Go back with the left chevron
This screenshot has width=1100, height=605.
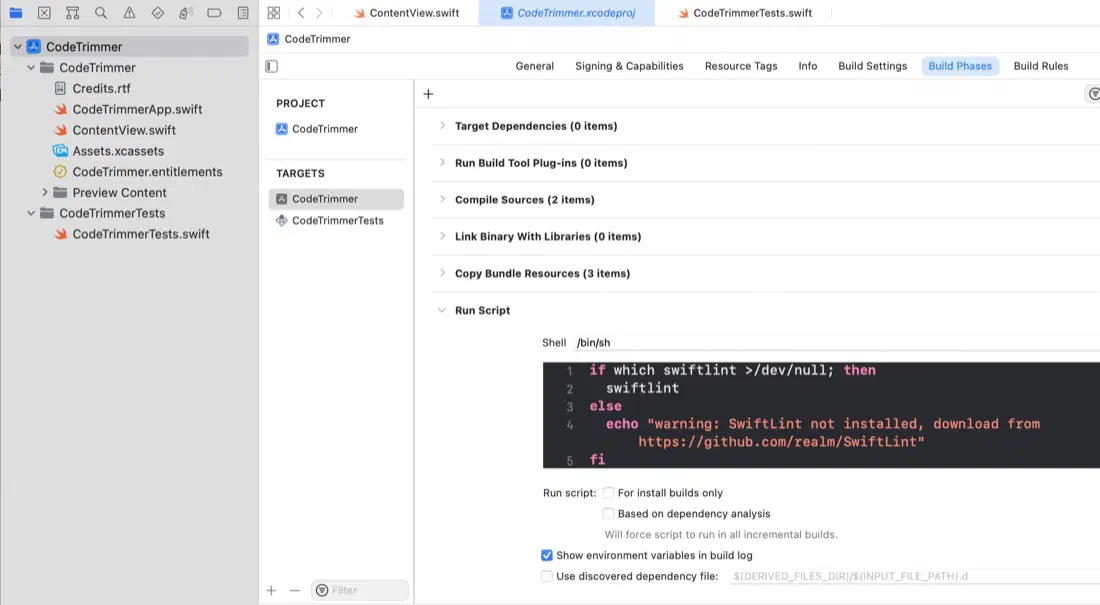[301, 13]
